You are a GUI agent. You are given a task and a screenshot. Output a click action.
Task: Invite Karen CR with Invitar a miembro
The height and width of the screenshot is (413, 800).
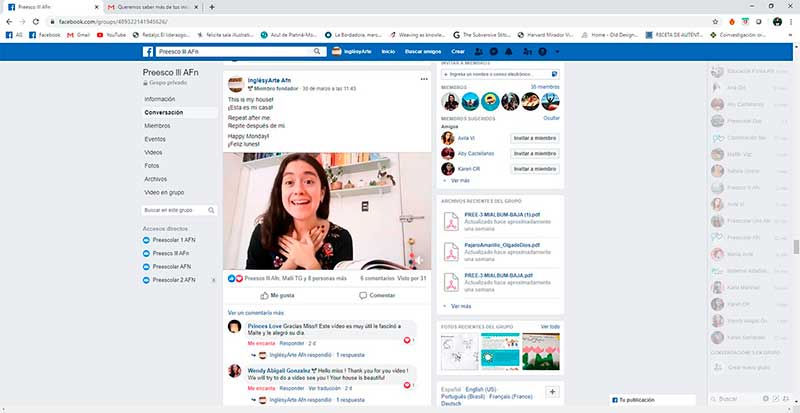coord(535,169)
